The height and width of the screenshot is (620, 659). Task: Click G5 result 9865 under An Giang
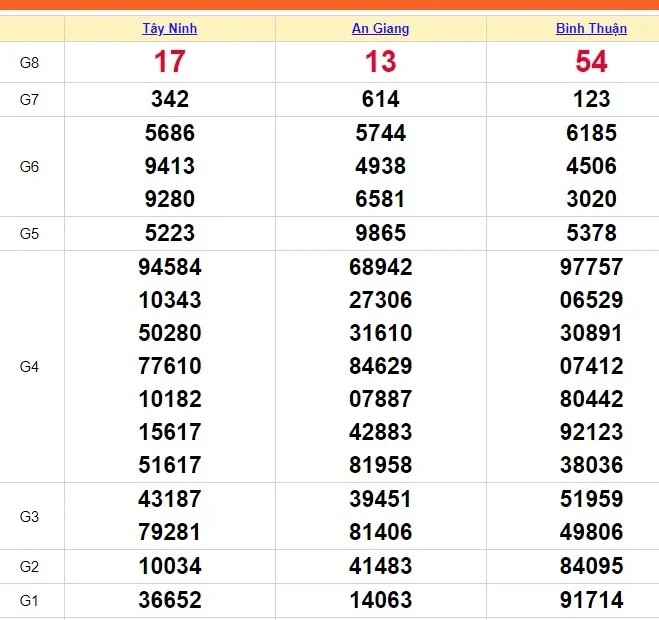click(x=380, y=233)
